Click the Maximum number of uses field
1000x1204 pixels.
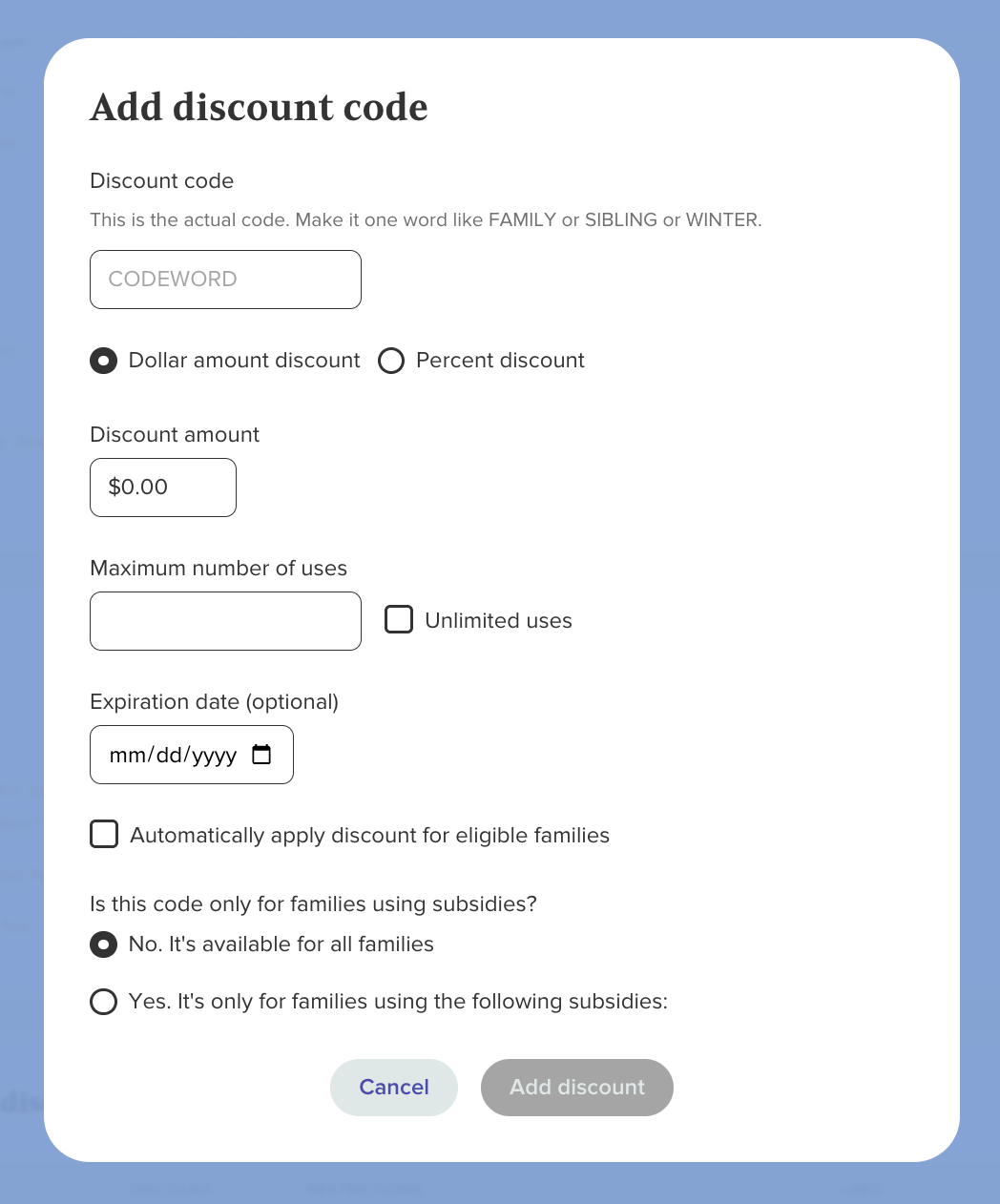225,620
